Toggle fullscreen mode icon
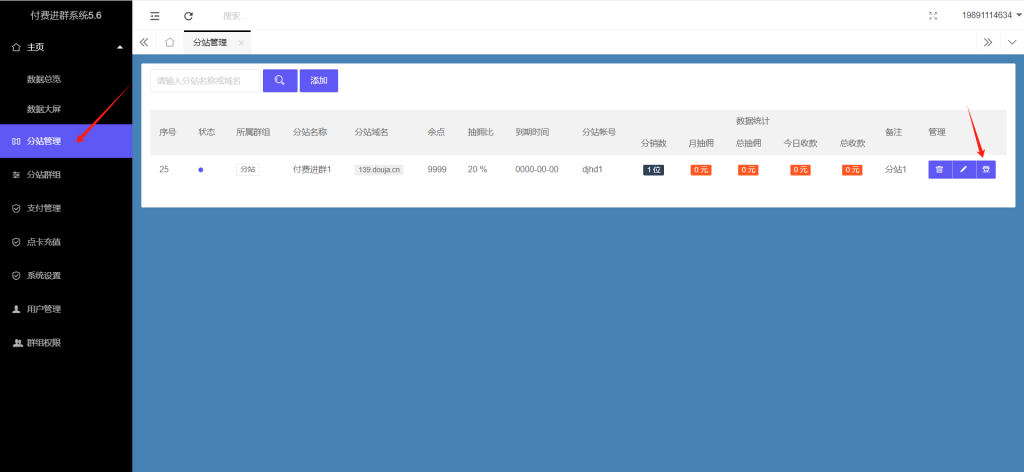Image resolution: width=1024 pixels, height=472 pixels. (x=933, y=16)
